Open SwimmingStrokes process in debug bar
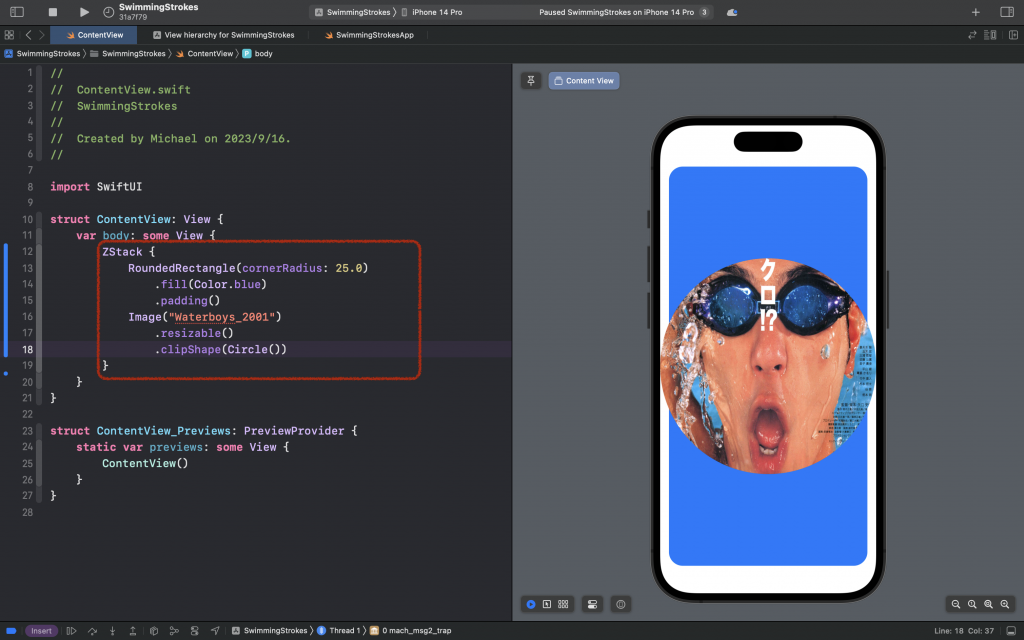Screen dimensions: 1024x640 (269, 631)
